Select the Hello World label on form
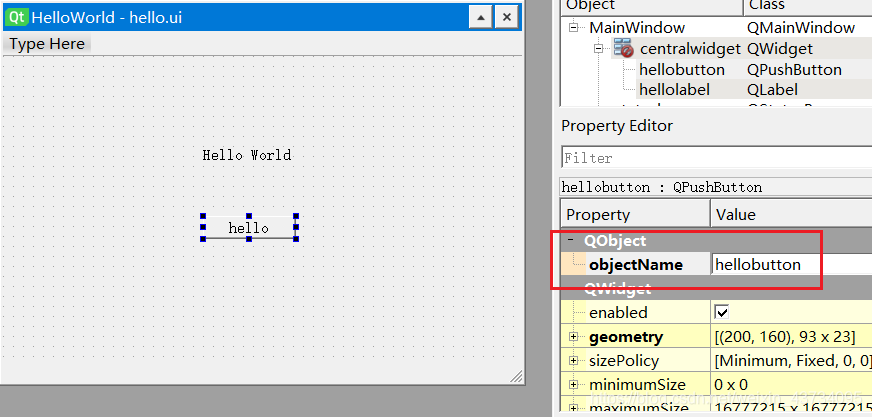 coord(247,155)
